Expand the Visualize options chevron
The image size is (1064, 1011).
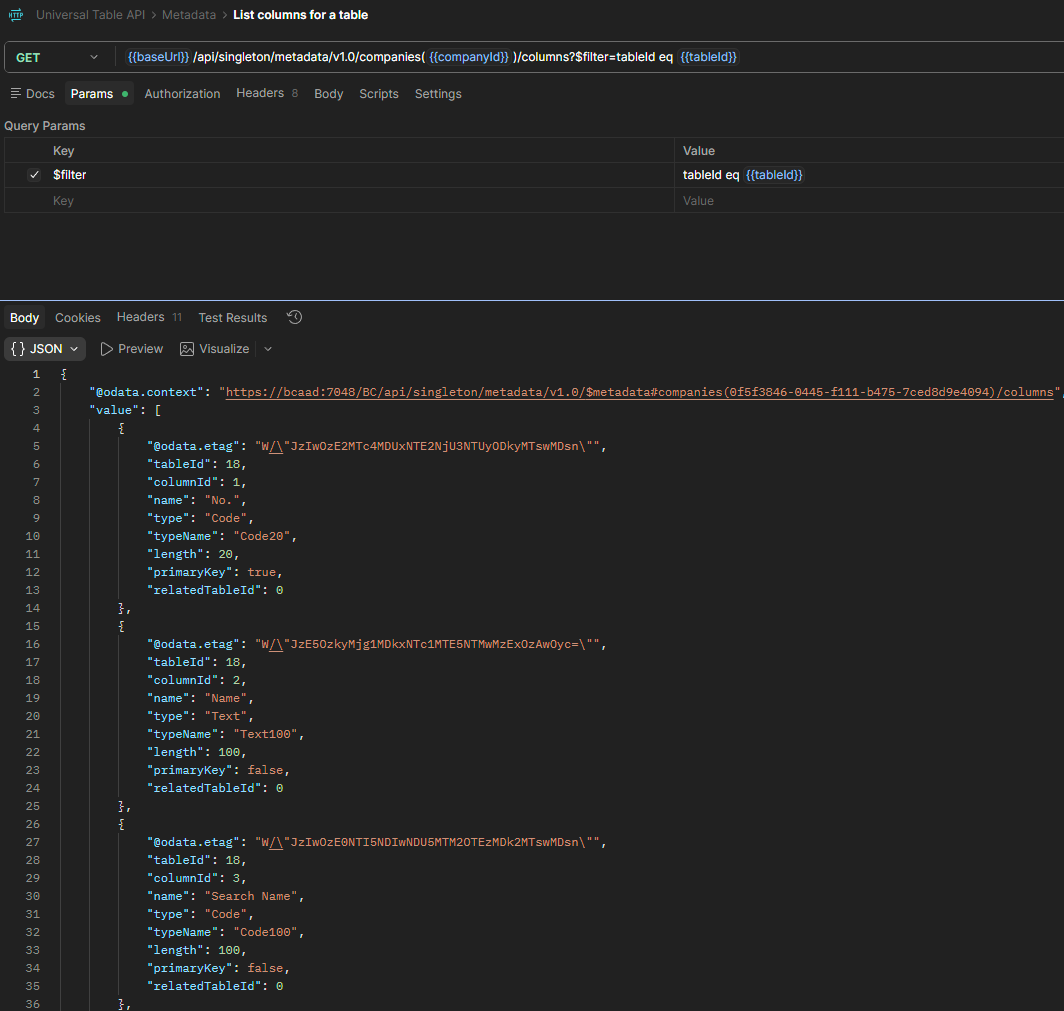point(268,349)
